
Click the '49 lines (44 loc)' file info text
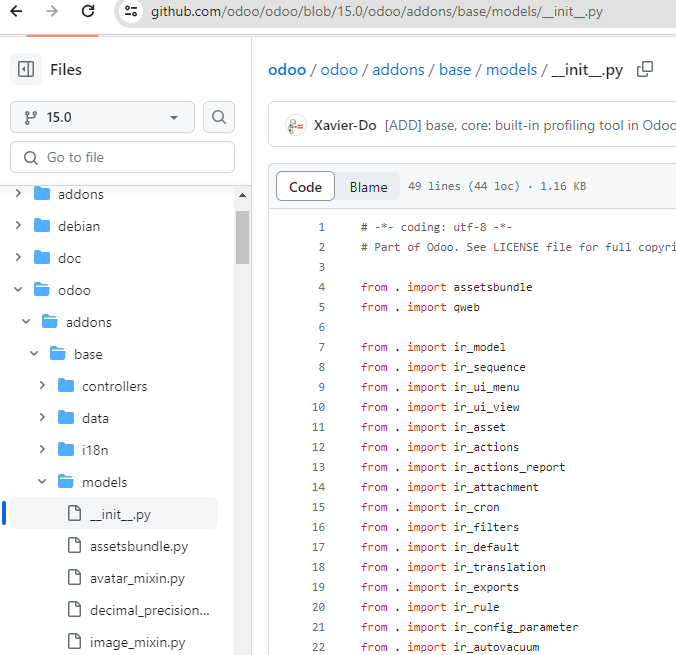(x=464, y=186)
